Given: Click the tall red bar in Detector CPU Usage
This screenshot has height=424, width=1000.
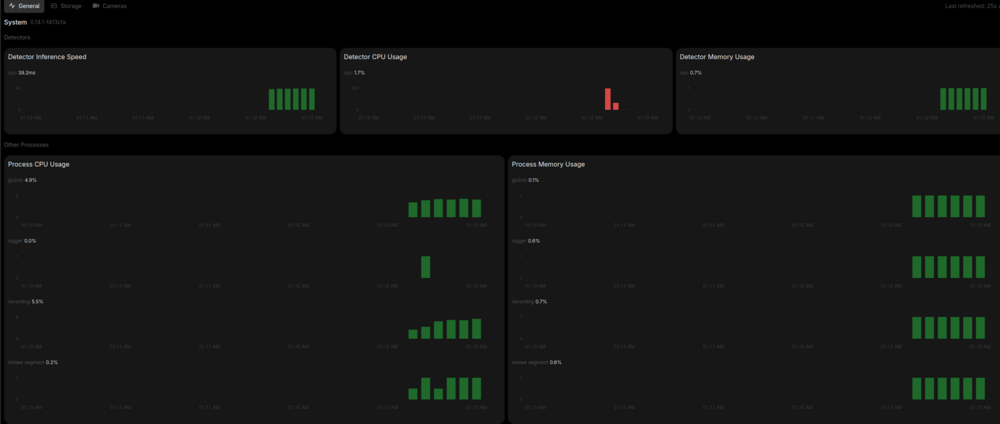Looking at the screenshot, I should click(608, 99).
